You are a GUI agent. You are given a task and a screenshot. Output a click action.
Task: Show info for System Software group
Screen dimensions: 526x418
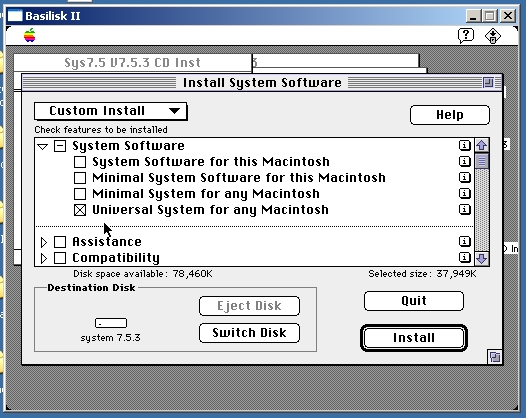465,146
